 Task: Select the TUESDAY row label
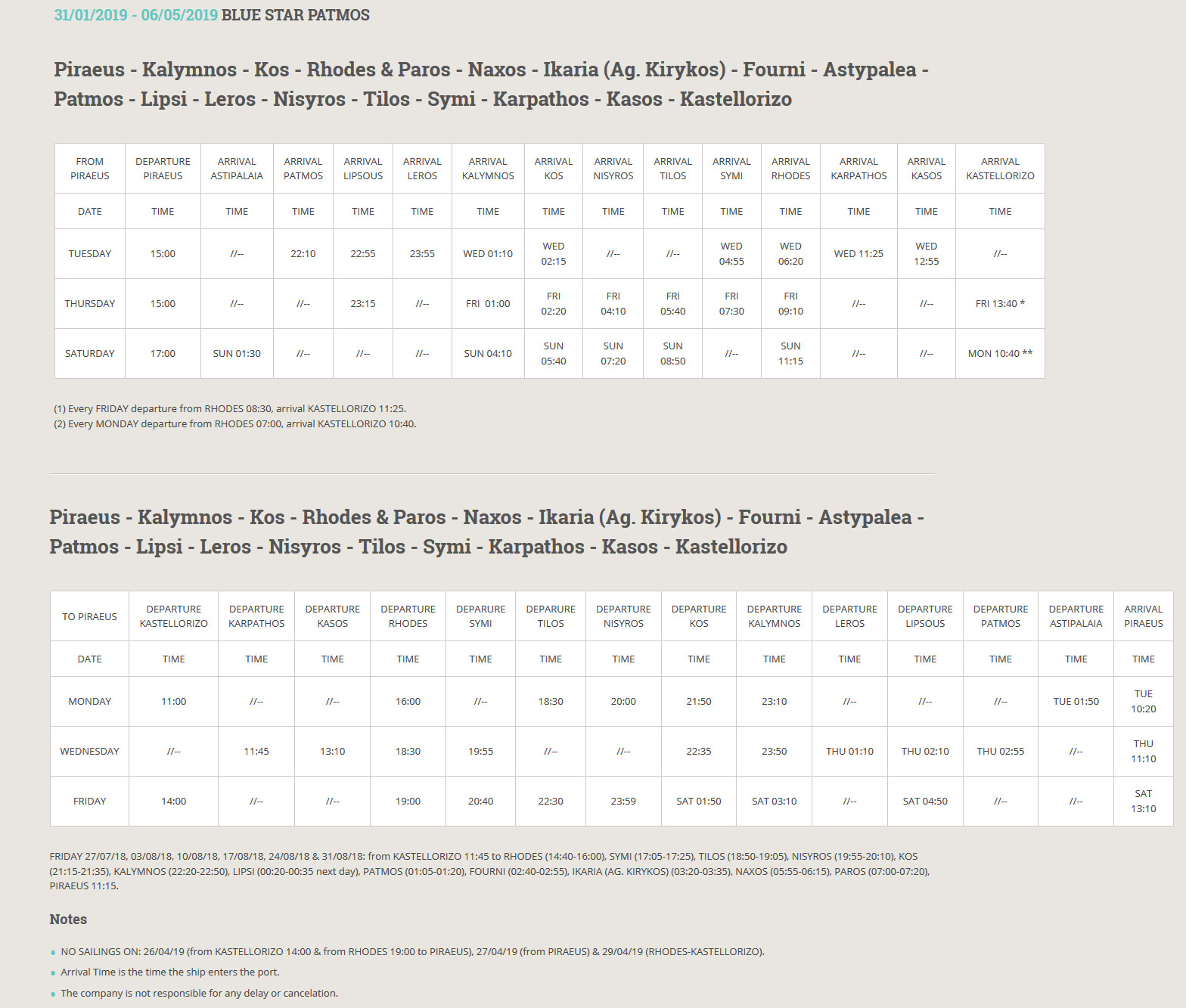[x=90, y=254]
